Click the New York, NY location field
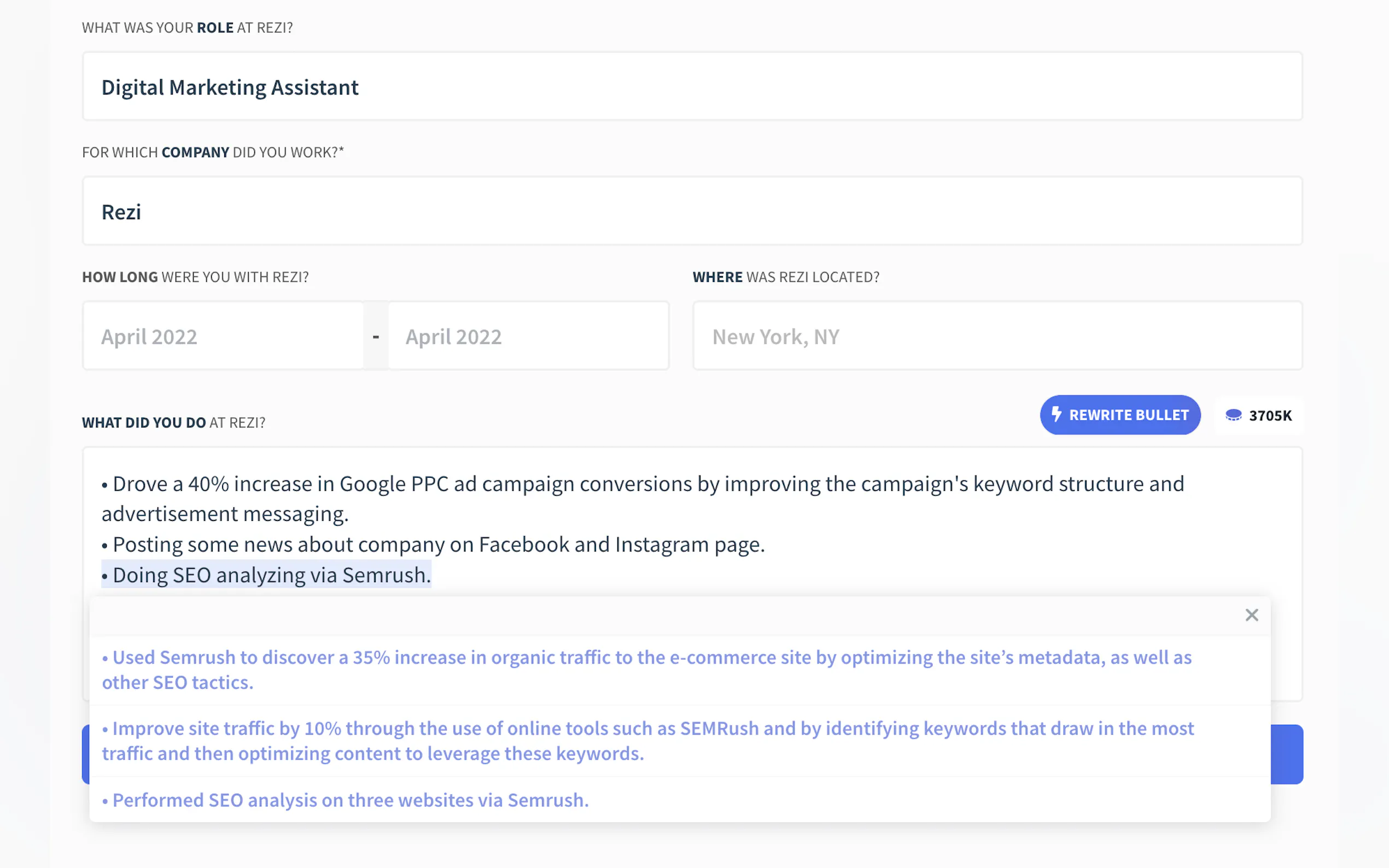1389x868 pixels. pos(997,336)
